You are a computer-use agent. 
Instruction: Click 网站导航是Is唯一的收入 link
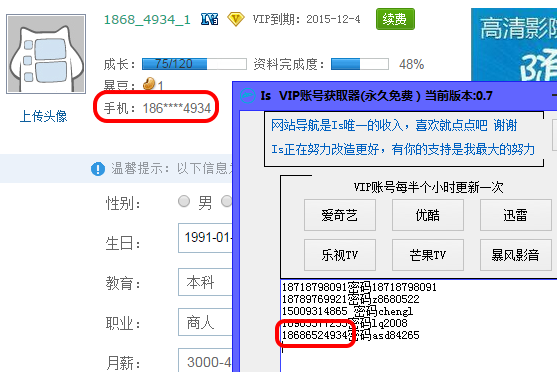tap(394, 125)
